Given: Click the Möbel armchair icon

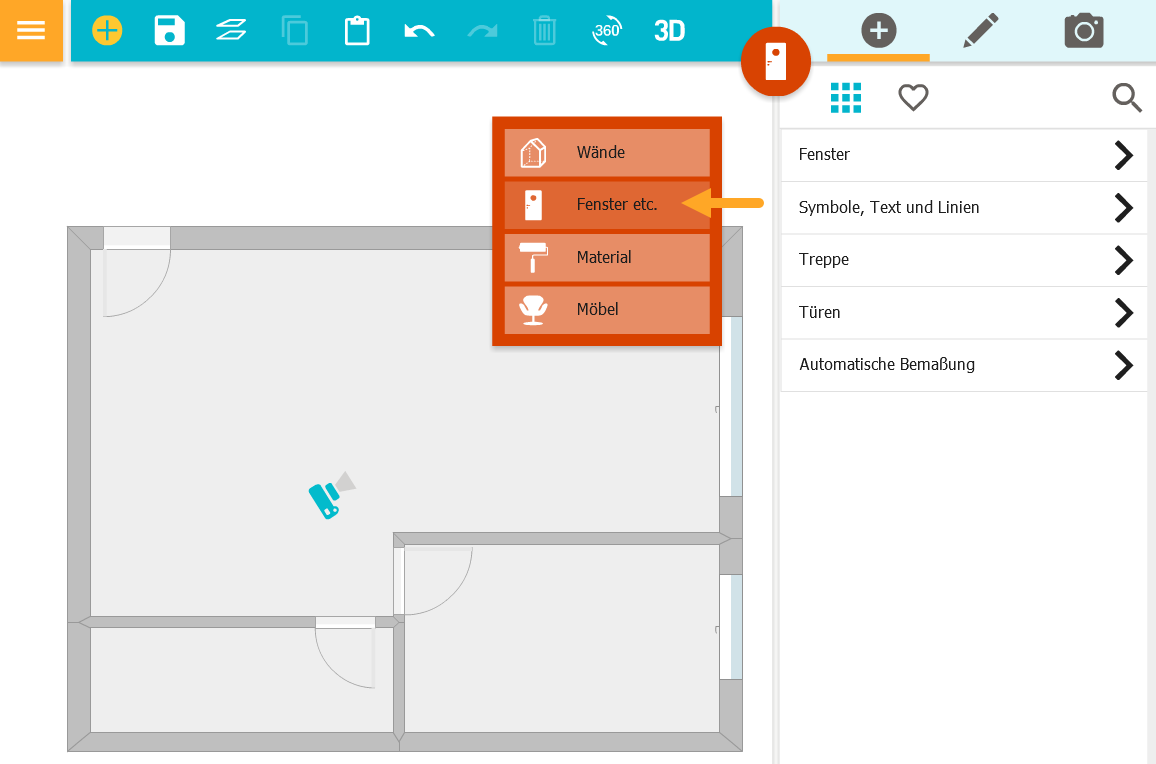Looking at the screenshot, I should [533, 310].
